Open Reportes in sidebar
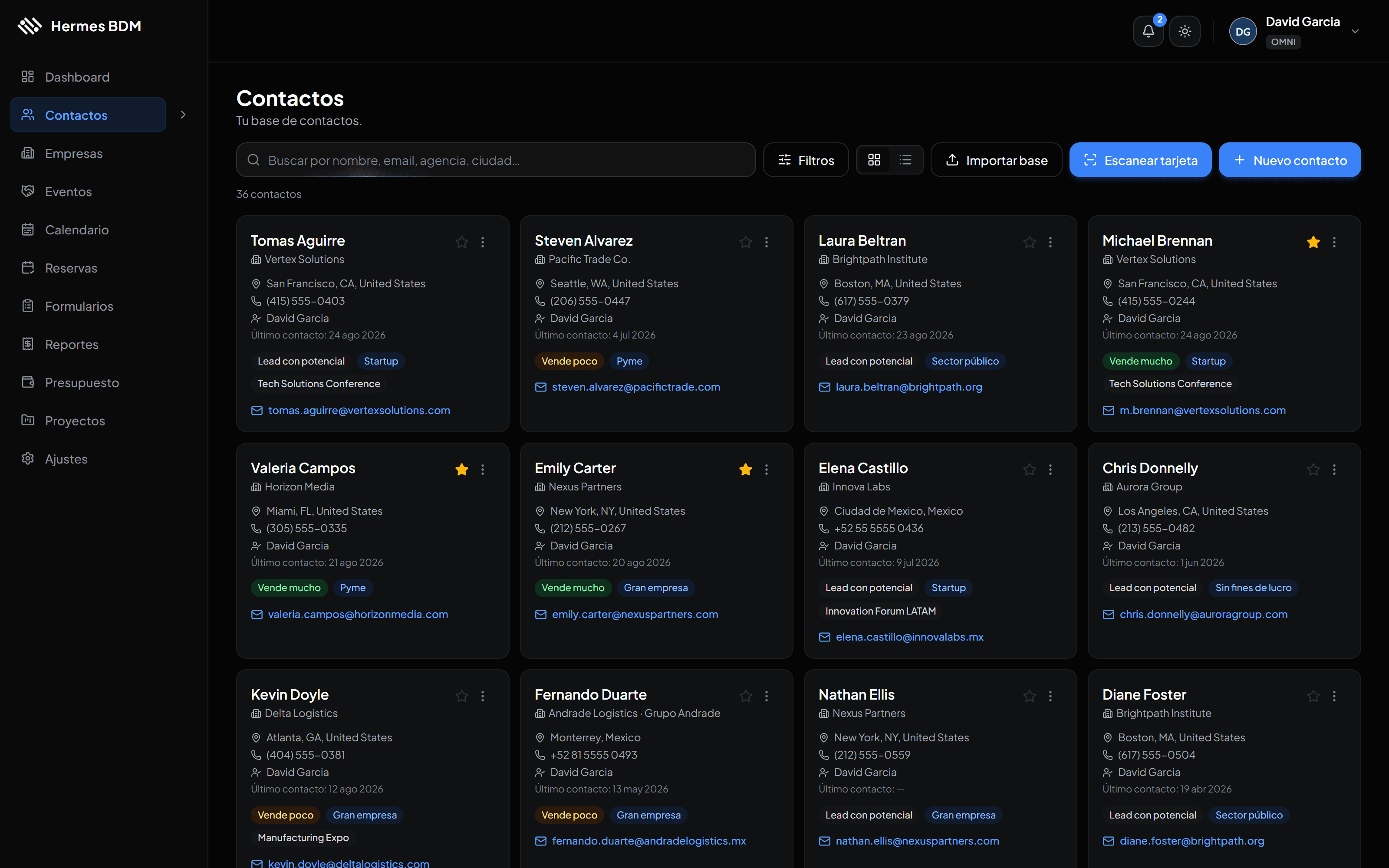The width and height of the screenshot is (1389, 868). tap(88, 345)
